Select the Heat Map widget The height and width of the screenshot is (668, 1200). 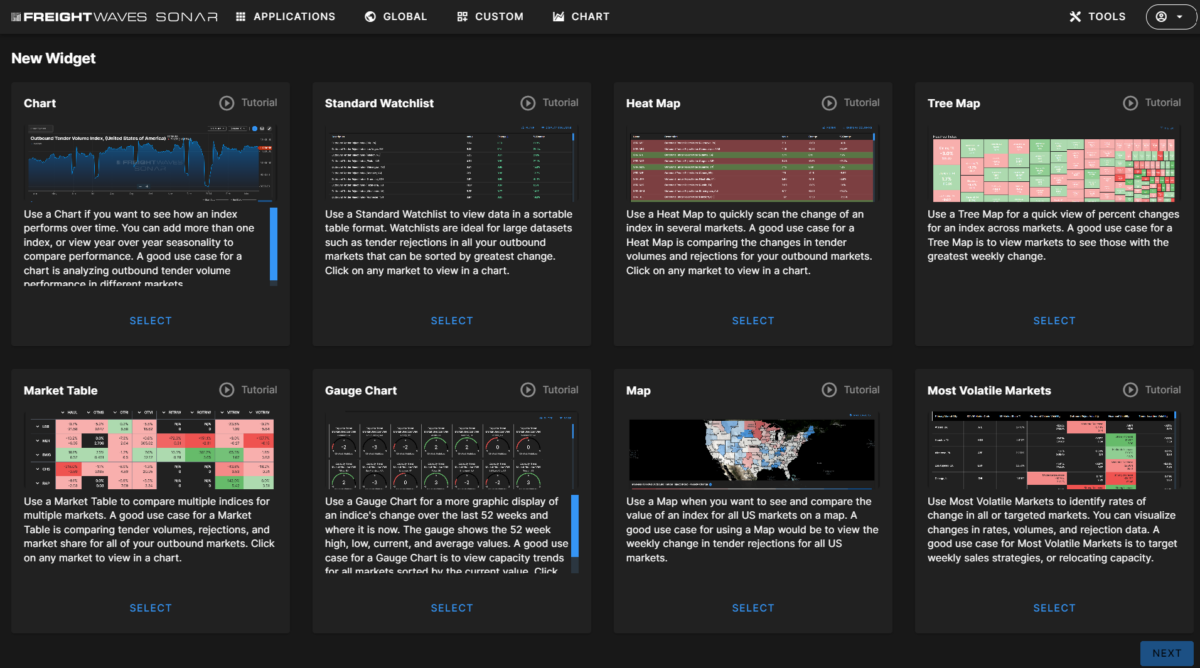point(753,321)
